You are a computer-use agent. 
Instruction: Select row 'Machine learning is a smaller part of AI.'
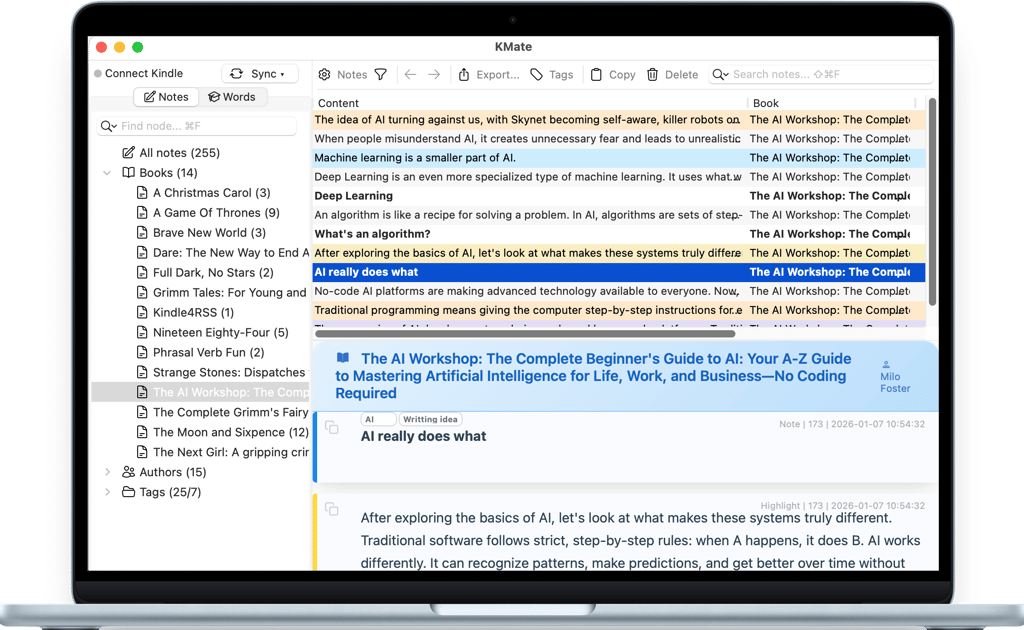(619, 157)
